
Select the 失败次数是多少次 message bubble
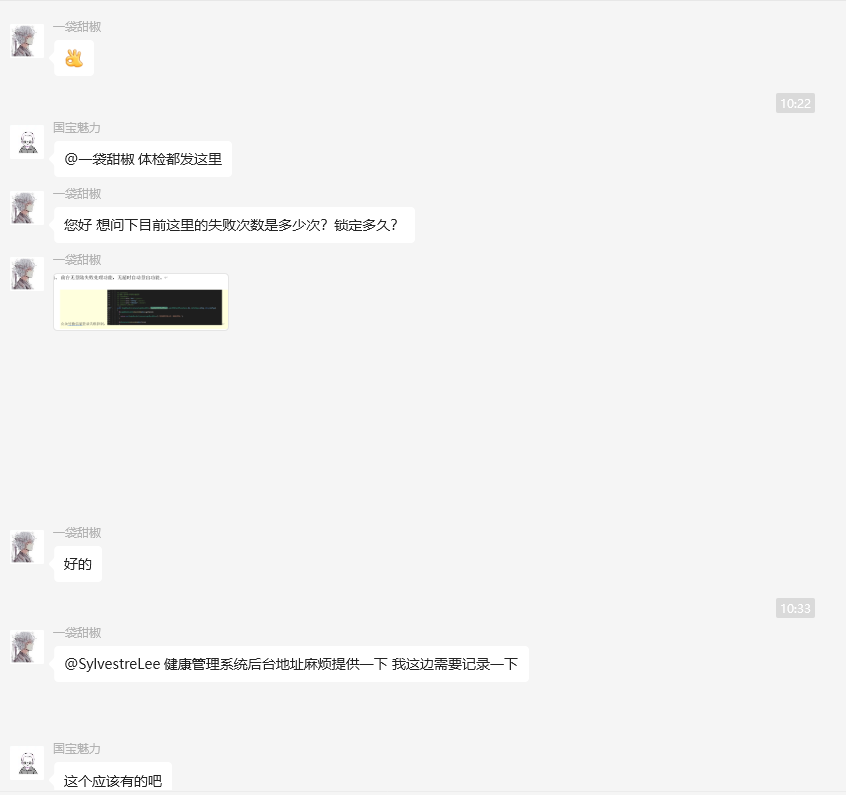(234, 225)
